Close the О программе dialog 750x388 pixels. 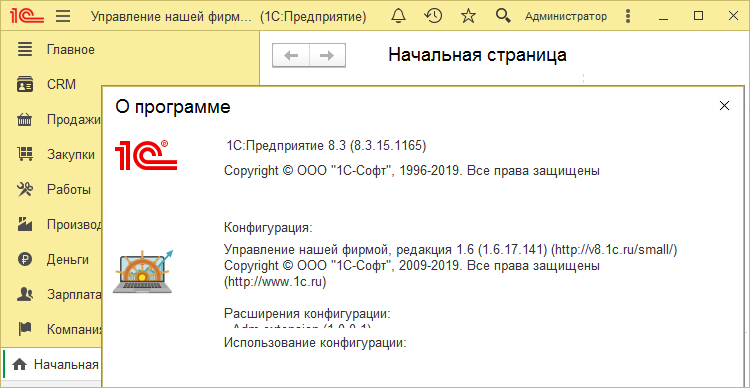pyautogui.click(x=724, y=106)
